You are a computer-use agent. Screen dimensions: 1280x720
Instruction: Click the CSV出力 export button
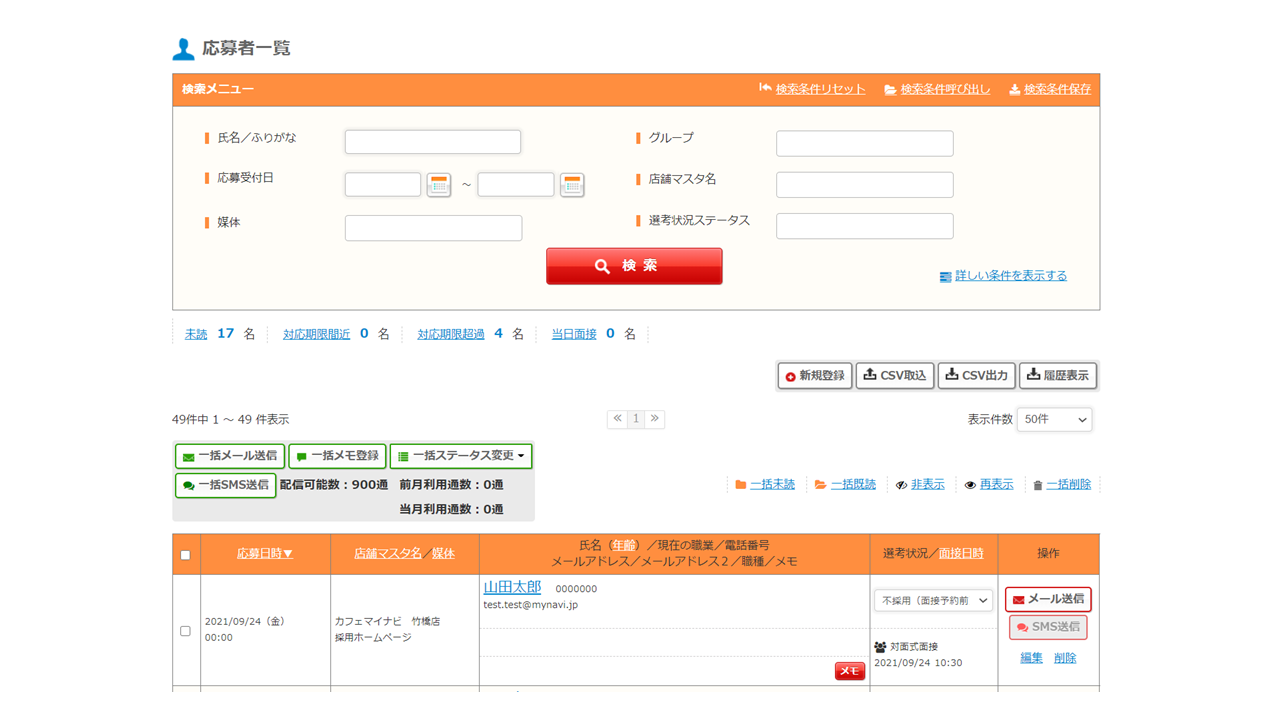[x=977, y=376]
